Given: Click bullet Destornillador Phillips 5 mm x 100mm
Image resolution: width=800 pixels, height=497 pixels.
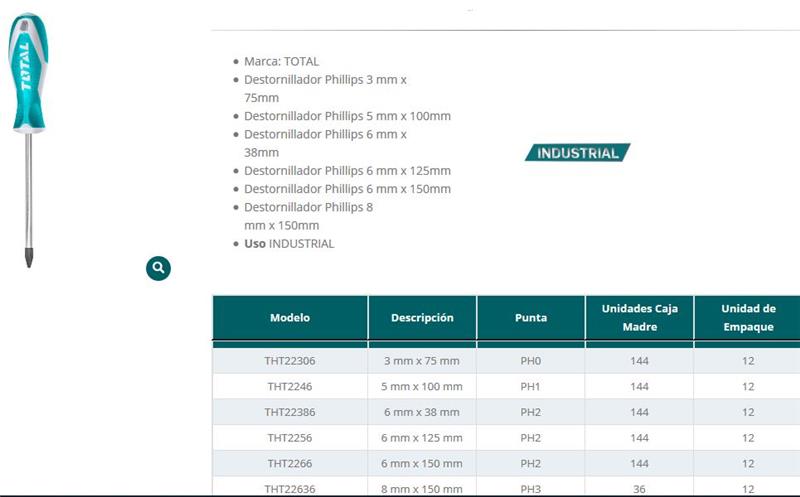Looking at the screenshot, I should (347, 116).
